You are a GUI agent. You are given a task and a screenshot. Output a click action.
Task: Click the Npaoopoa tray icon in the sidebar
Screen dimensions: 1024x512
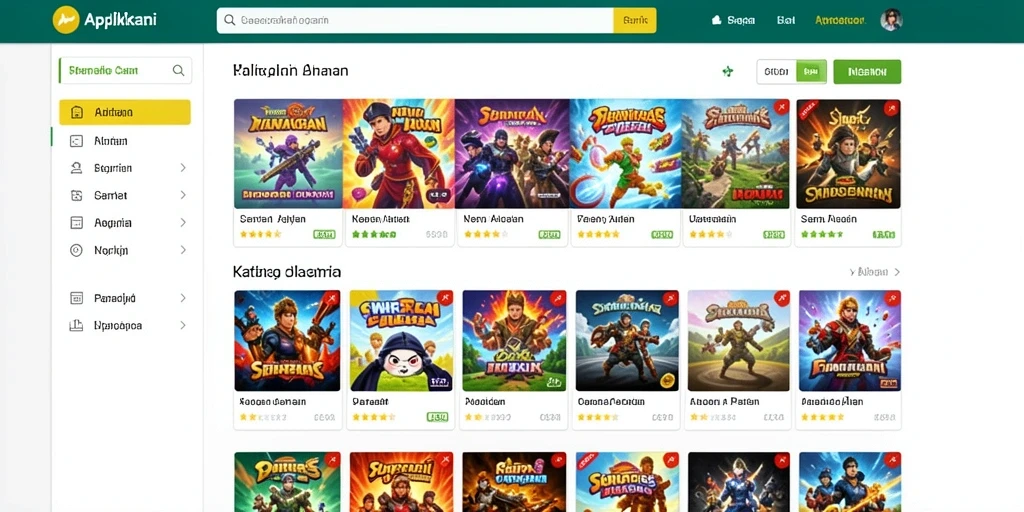tap(76, 325)
